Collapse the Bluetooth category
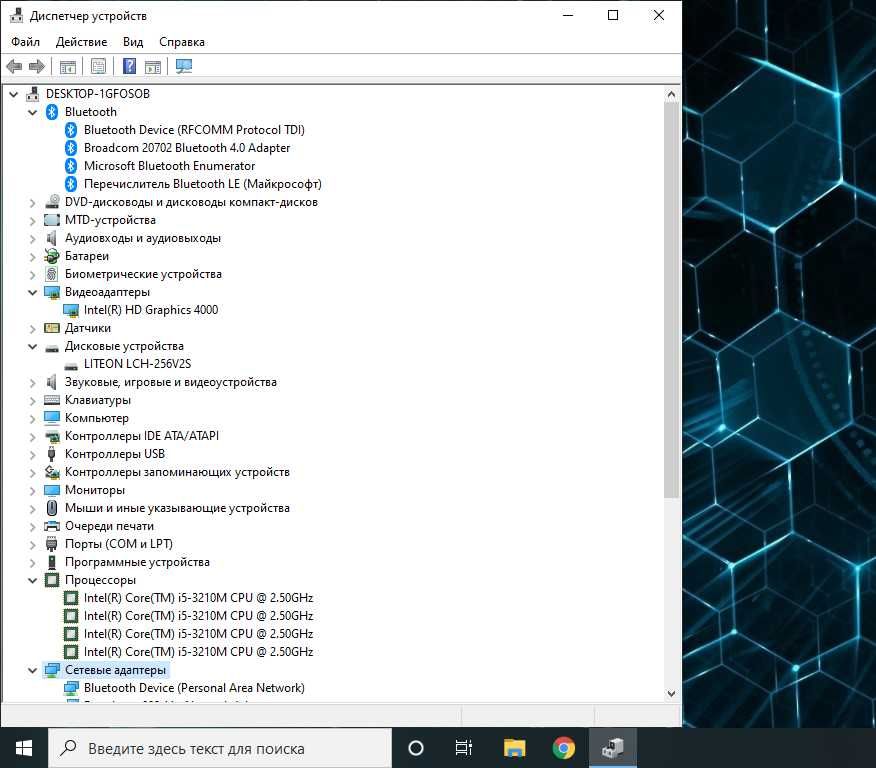Screen dimensions: 876x768 tap(32, 112)
